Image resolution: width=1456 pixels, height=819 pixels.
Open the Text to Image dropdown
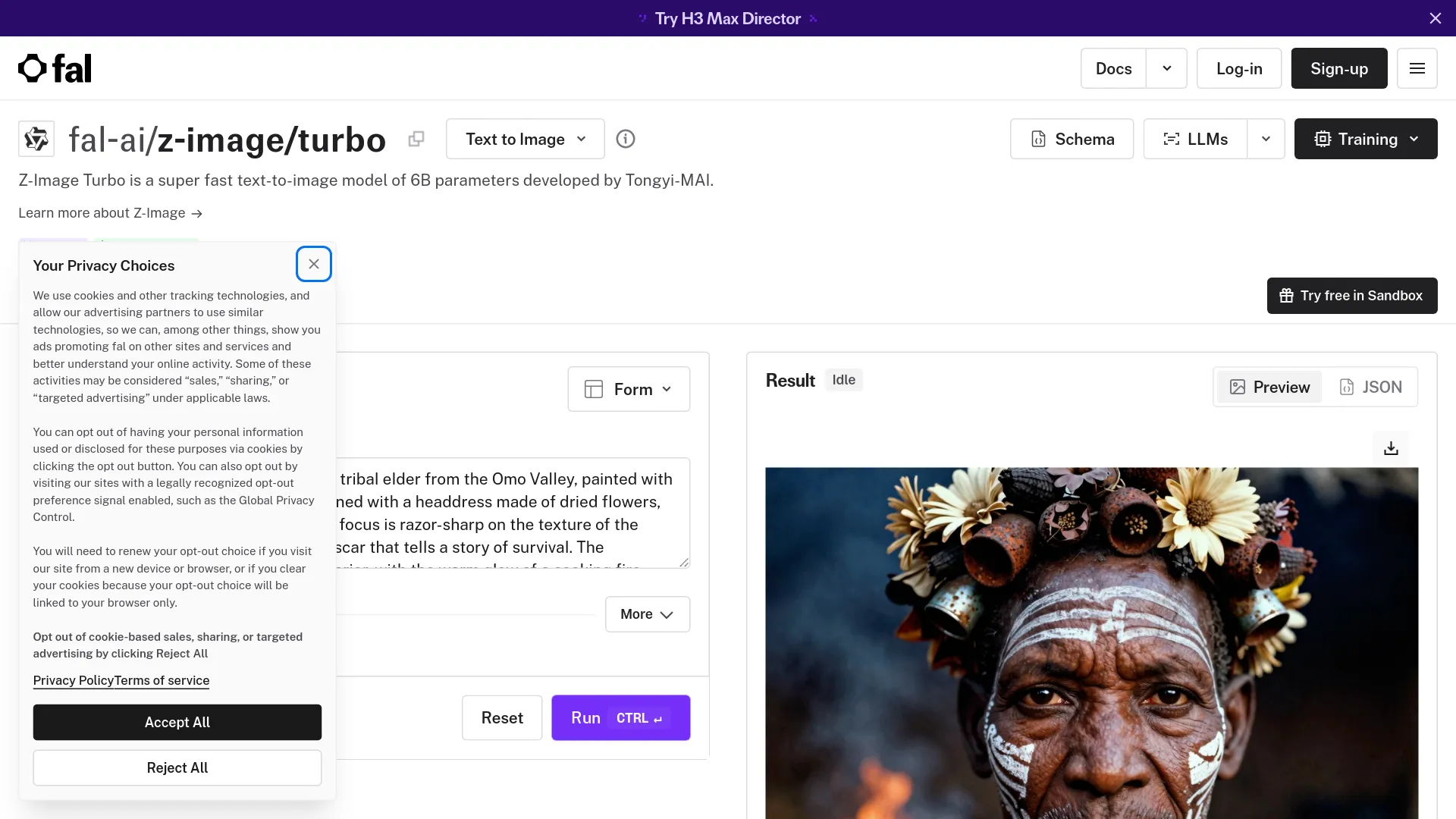pyautogui.click(x=526, y=139)
